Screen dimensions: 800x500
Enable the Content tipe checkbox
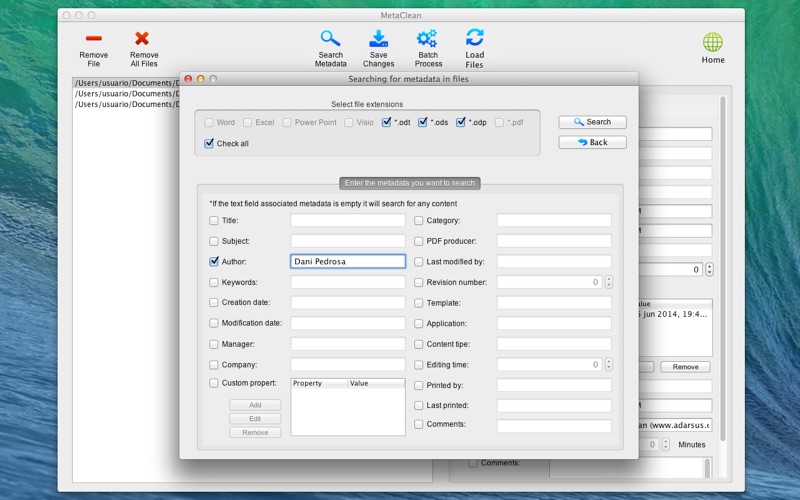(x=418, y=344)
